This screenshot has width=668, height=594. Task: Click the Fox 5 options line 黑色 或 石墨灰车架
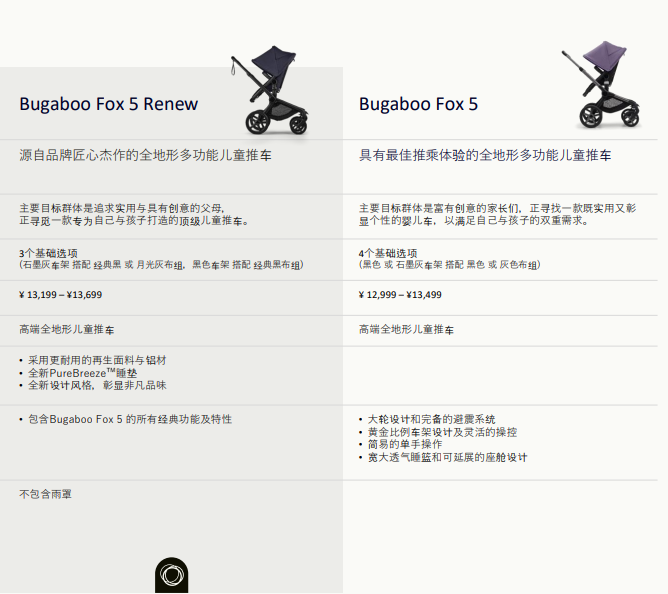(x=449, y=265)
